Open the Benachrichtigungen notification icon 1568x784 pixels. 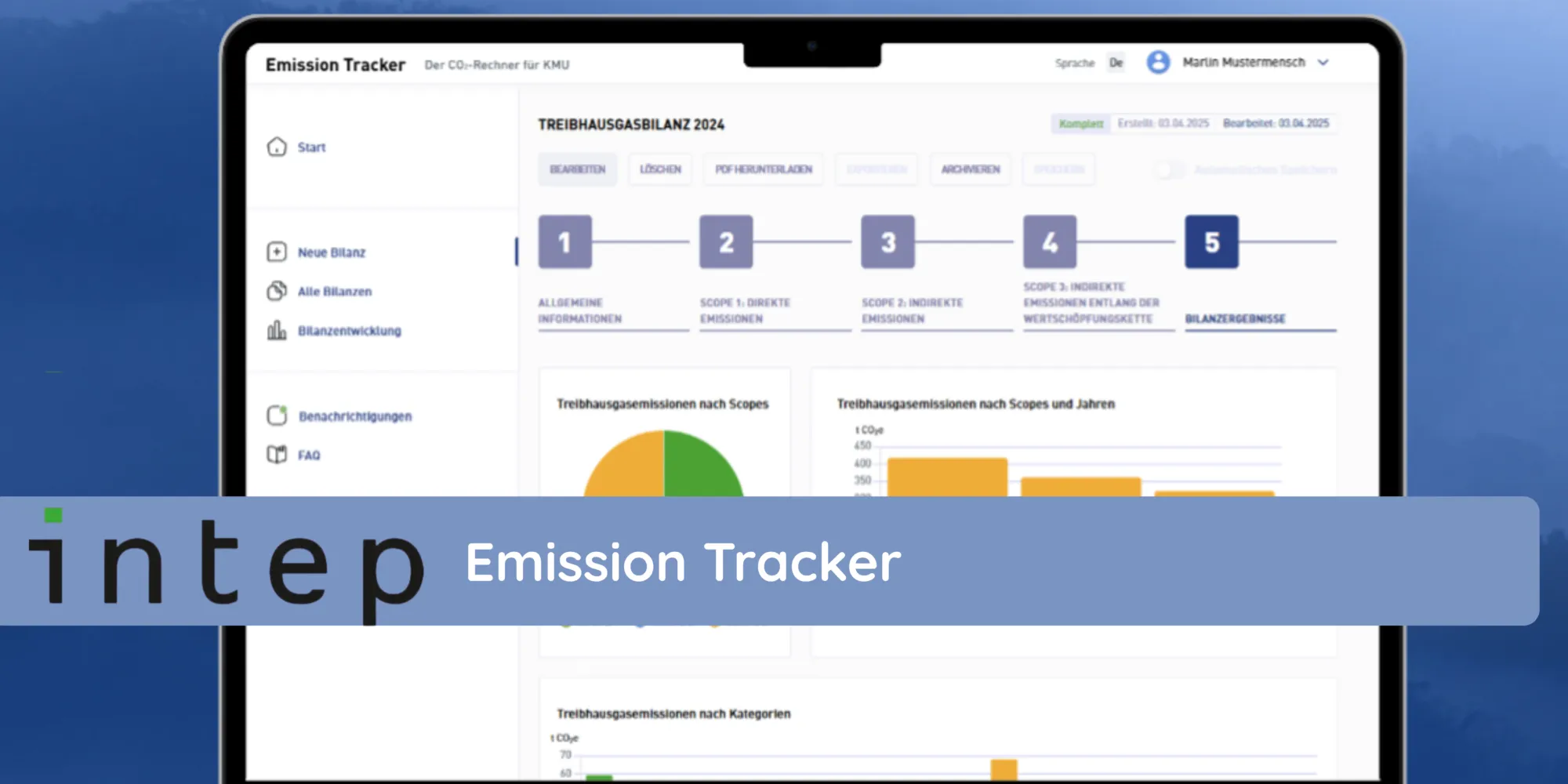277,415
